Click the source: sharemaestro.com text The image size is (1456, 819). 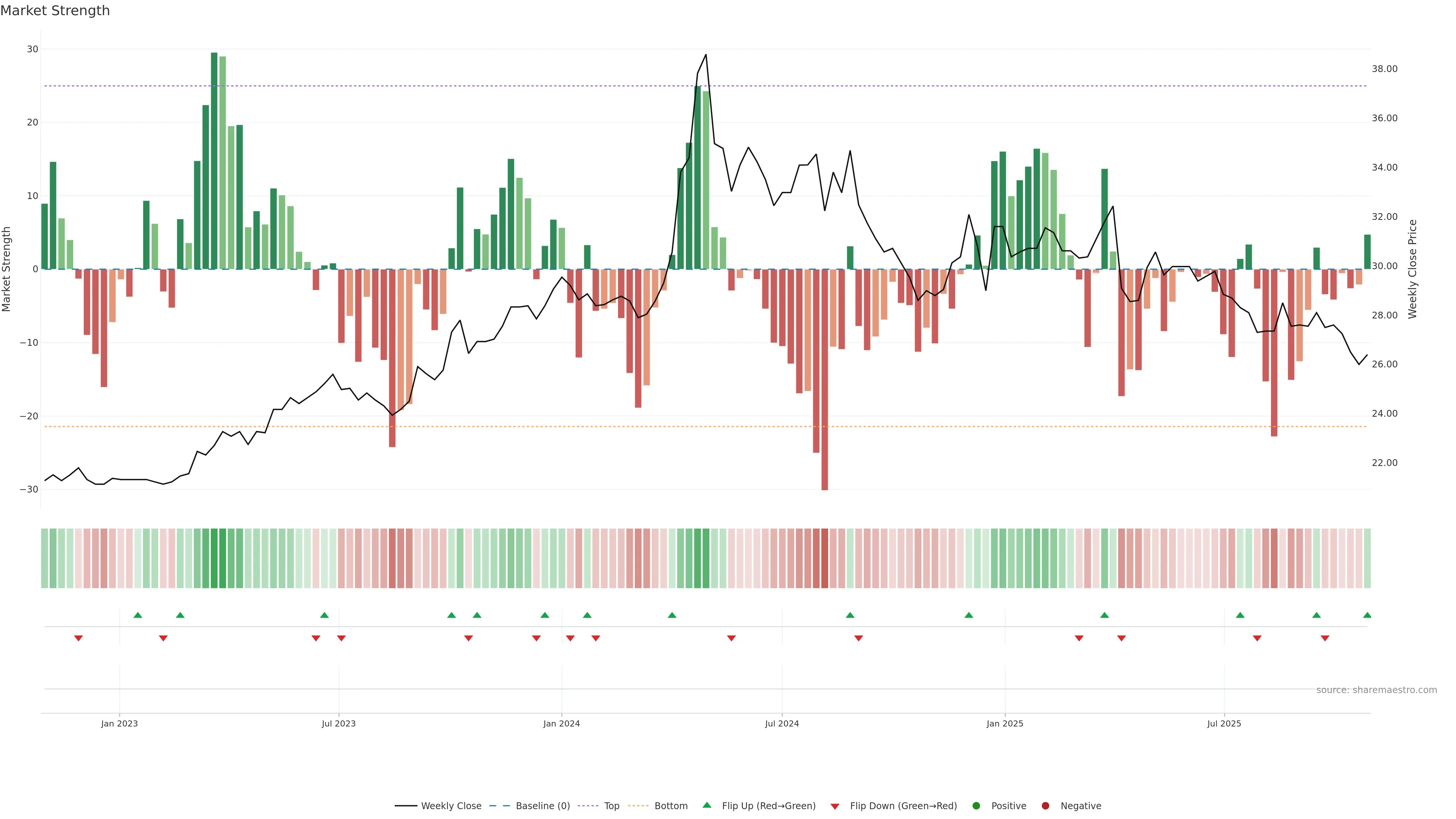coord(1376,690)
